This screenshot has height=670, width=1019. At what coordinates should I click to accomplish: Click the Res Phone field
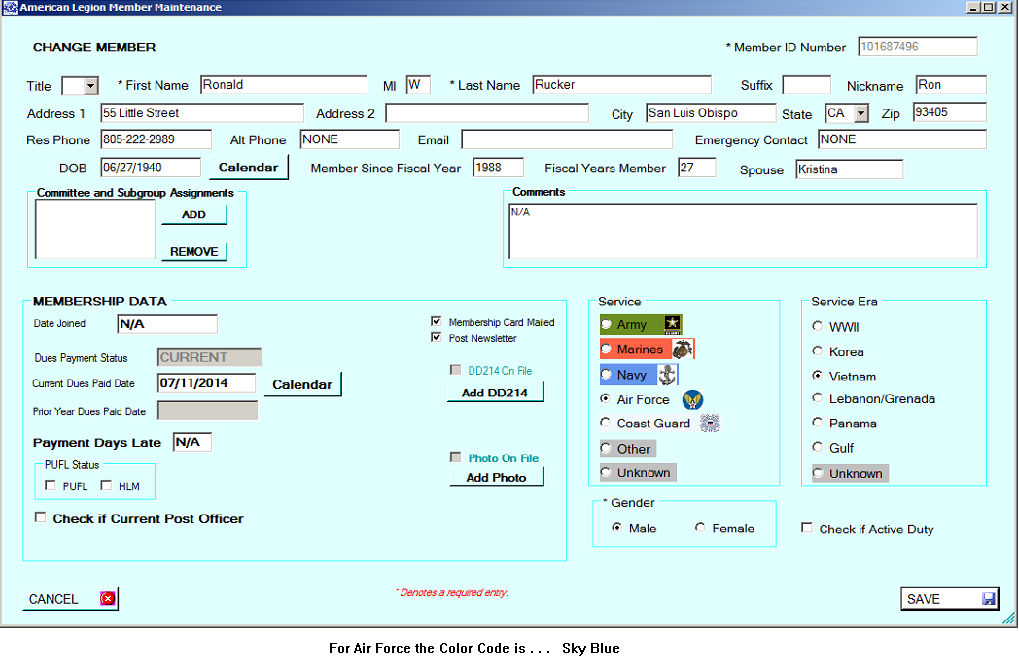coord(156,140)
